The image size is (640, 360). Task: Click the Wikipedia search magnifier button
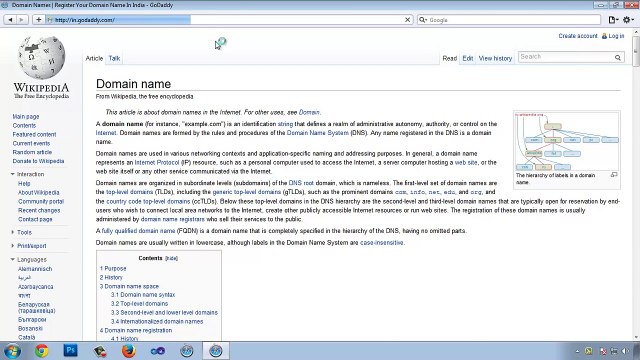(618, 58)
